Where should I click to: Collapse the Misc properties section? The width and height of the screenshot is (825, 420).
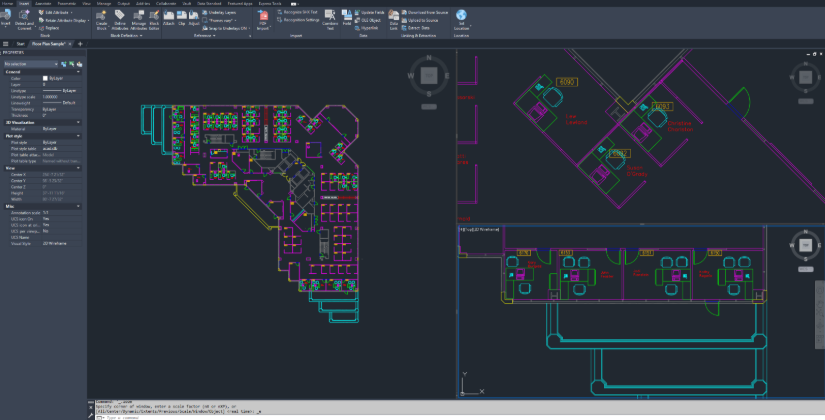click(x=78, y=206)
